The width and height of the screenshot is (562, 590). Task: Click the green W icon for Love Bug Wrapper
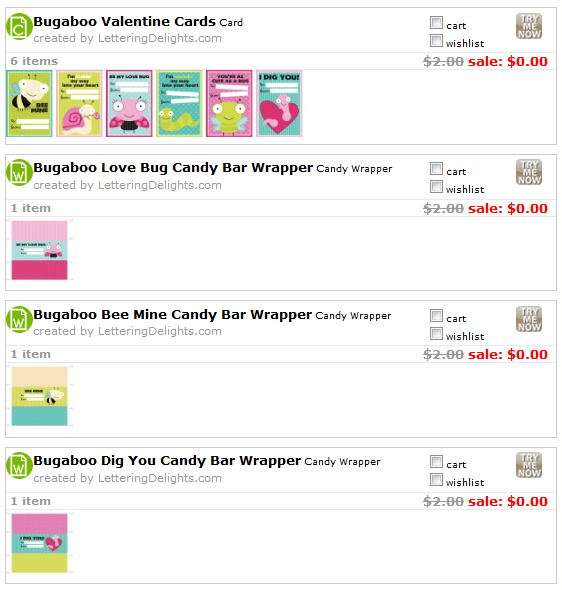tap(18, 173)
